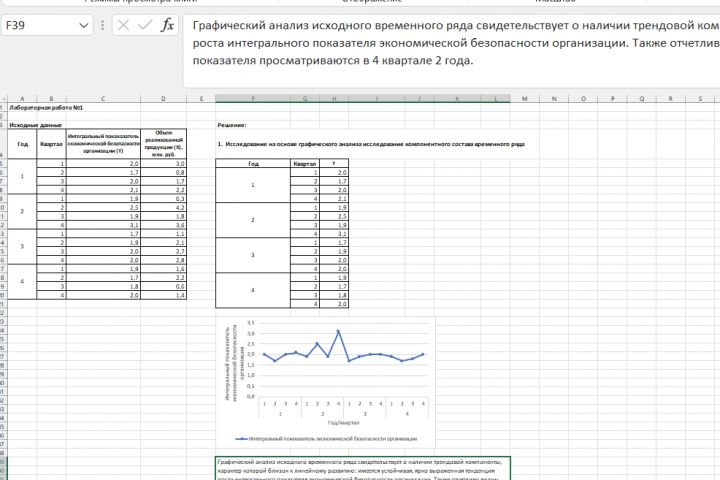Select column S header

(700, 99)
